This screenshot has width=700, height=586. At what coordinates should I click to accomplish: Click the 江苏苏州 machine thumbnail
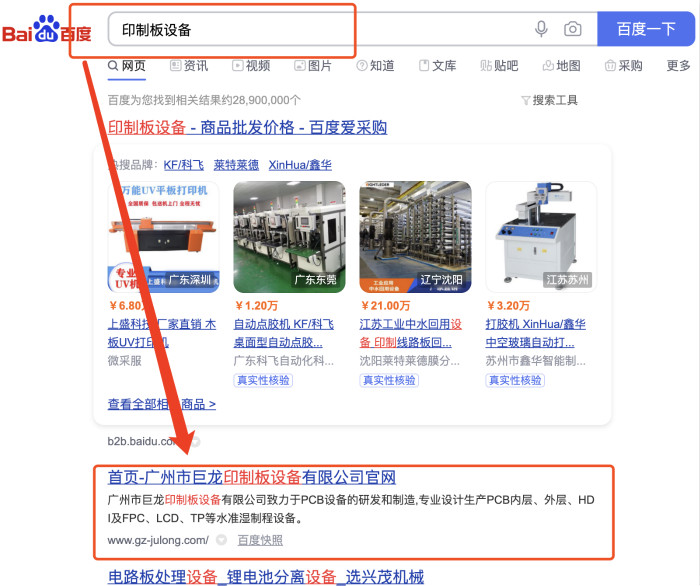pyautogui.click(x=541, y=237)
